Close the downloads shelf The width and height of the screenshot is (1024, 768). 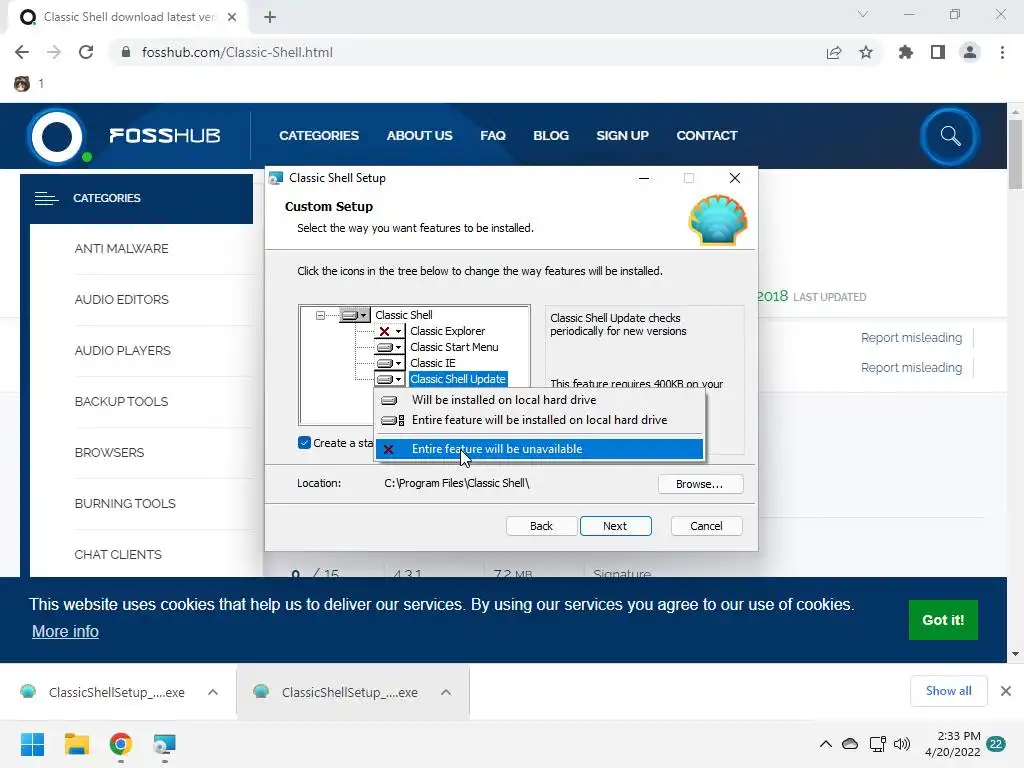(x=1006, y=691)
